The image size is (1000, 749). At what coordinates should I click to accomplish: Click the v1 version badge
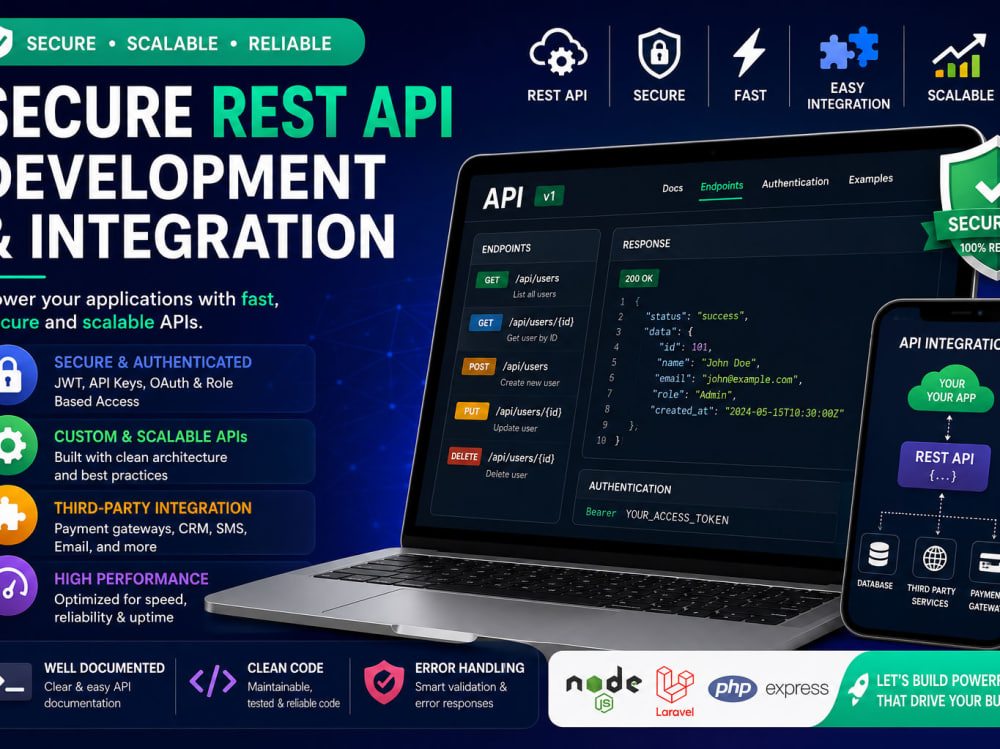[x=549, y=196]
